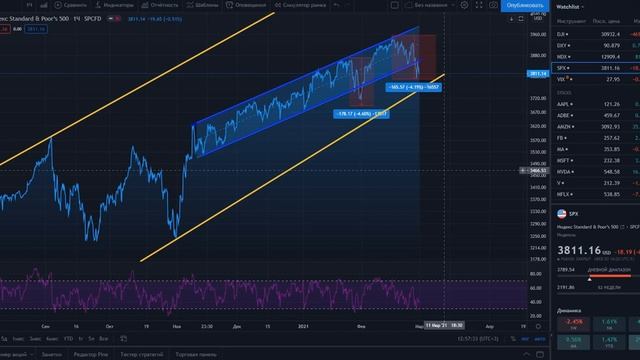Select the 1г date range
The image size is (640, 360).
click(x=81, y=339)
